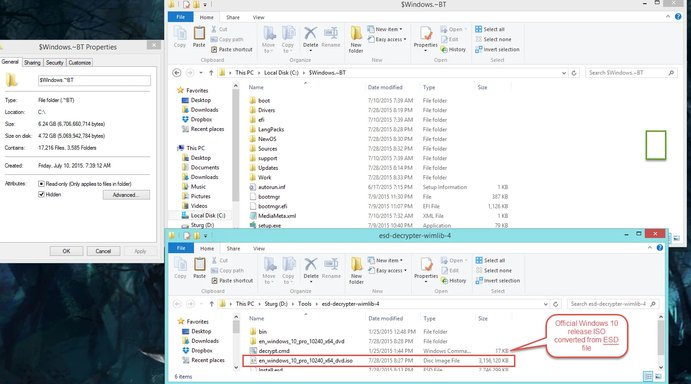This screenshot has width=691, height=384.
Task: Click Search esd-decrypter-wimlib-4 search box
Action: click(x=613, y=304)
